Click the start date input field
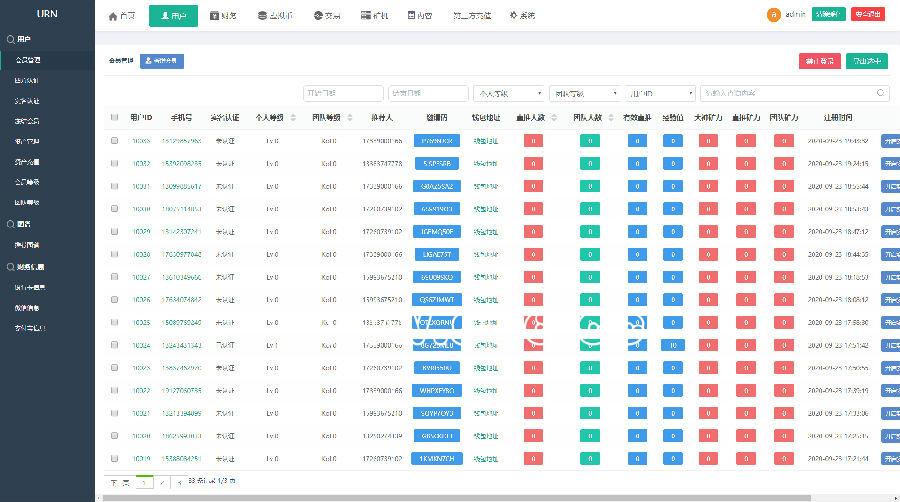The width and height of the screenshot is (900, 502). [x=343, y=93]
